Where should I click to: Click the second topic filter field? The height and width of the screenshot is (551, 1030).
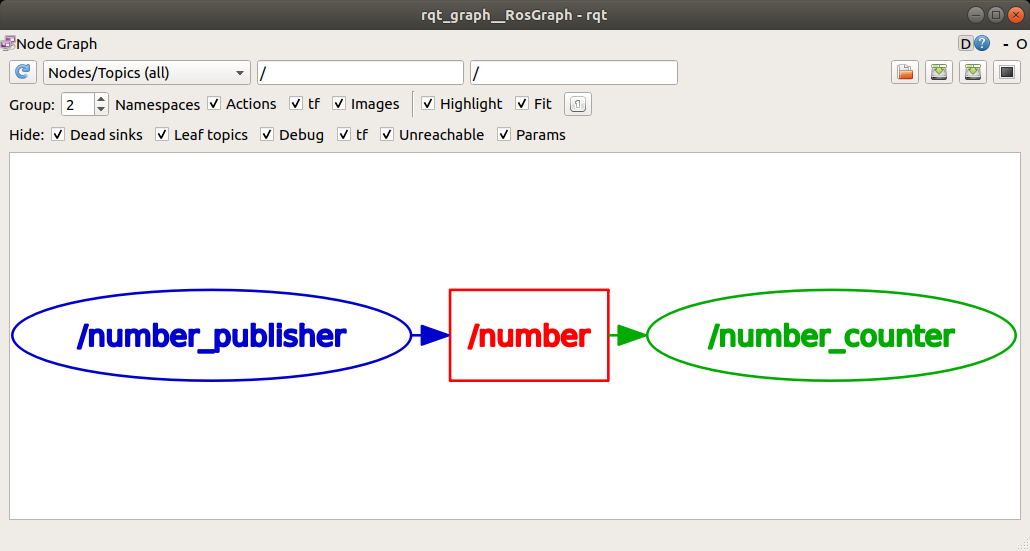[574, 72]
